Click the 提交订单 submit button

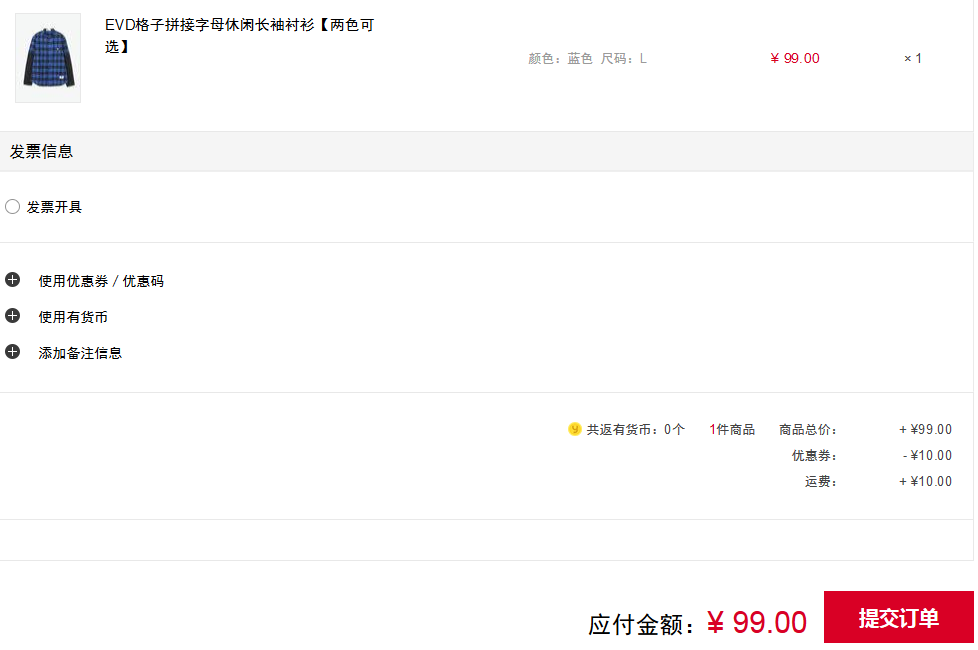point(898,617)
